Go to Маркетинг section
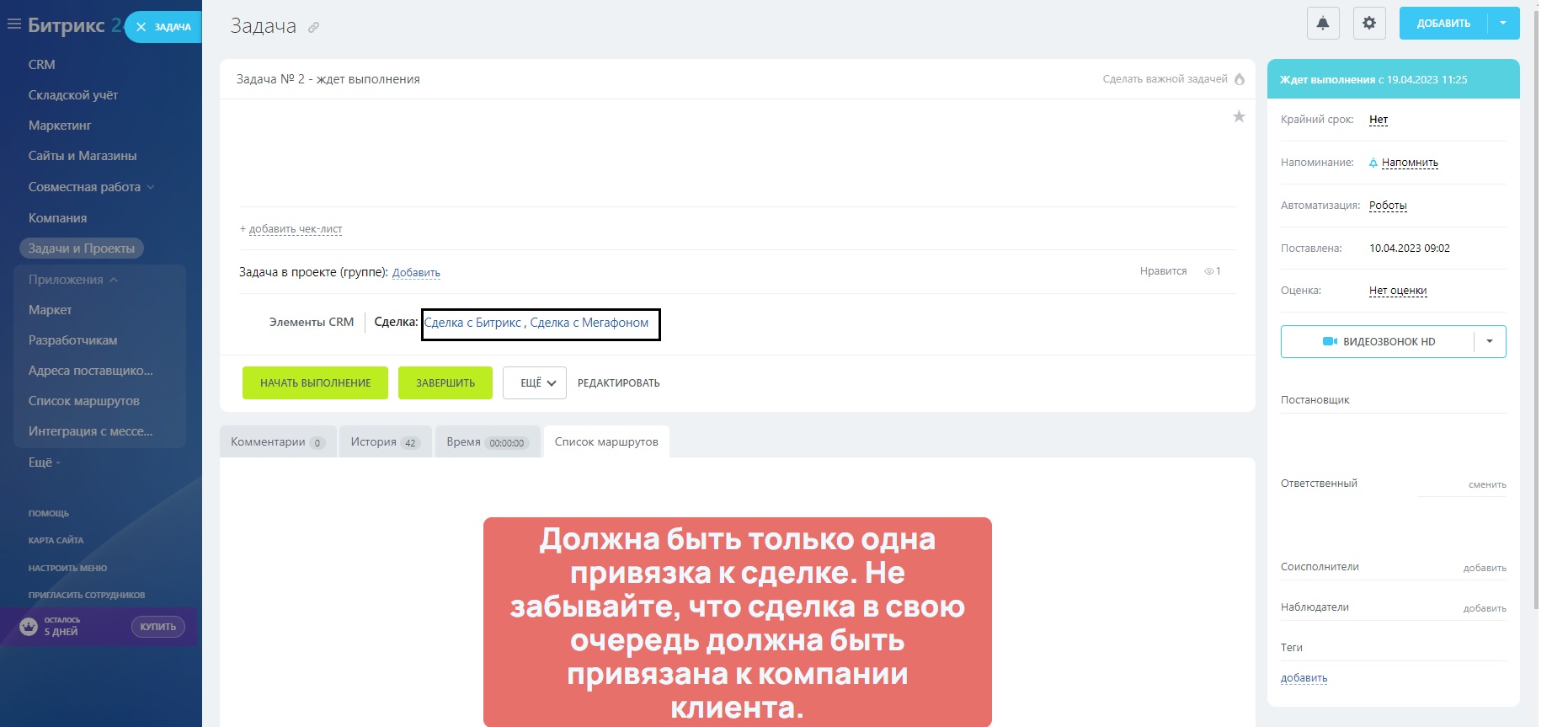This screenshot has height=727, width=1568. [60, 126]
